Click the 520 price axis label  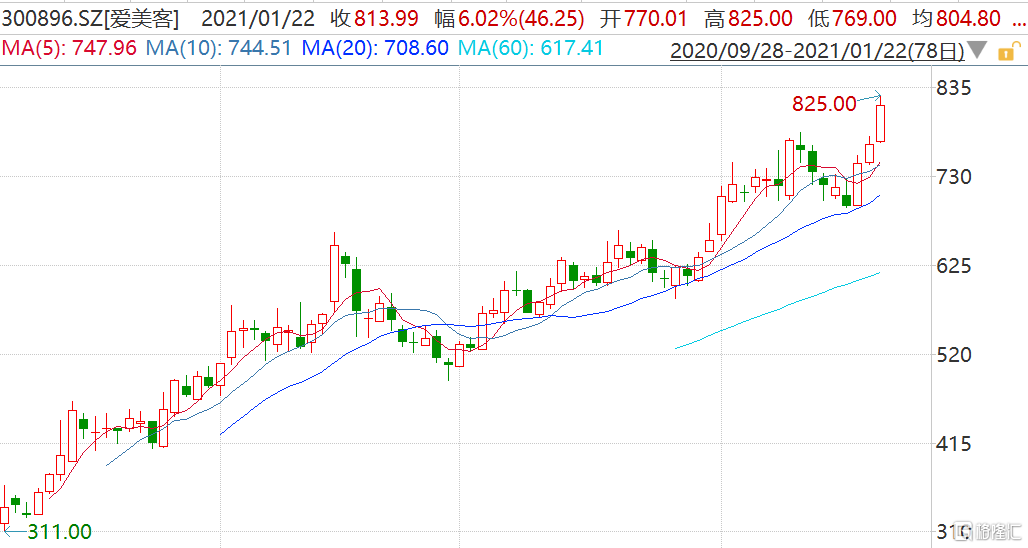click(954, 355)
